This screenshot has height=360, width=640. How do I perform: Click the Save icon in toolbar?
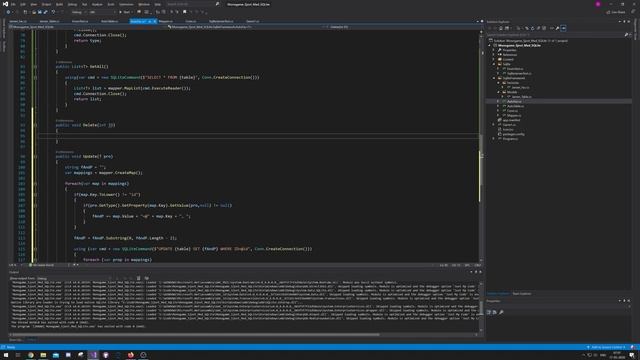(x=40, y=12)
